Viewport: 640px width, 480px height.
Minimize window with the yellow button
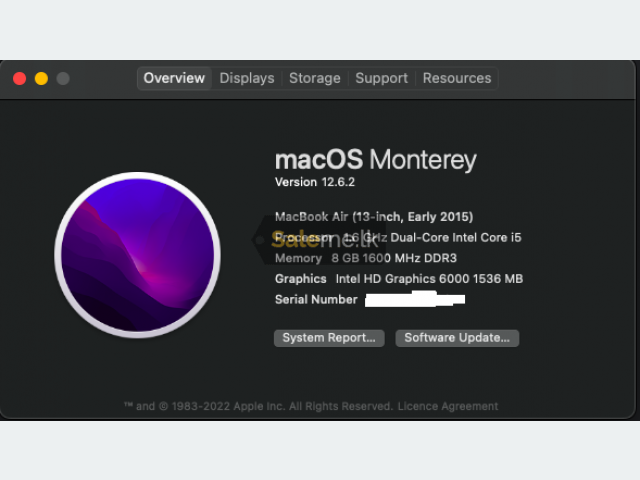41,78
